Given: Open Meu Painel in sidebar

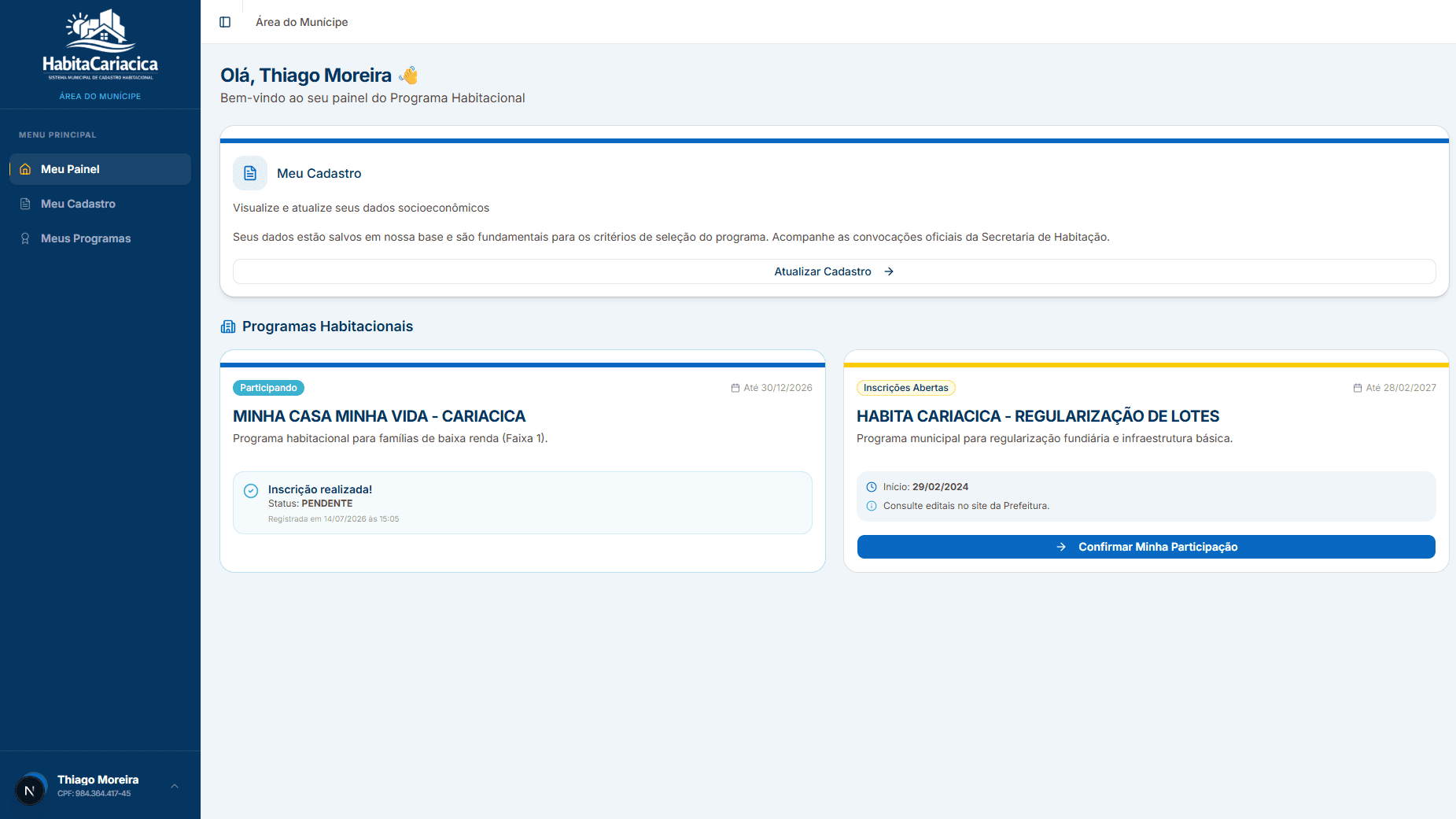Looking at the screenshot, I should click(100, 169).
